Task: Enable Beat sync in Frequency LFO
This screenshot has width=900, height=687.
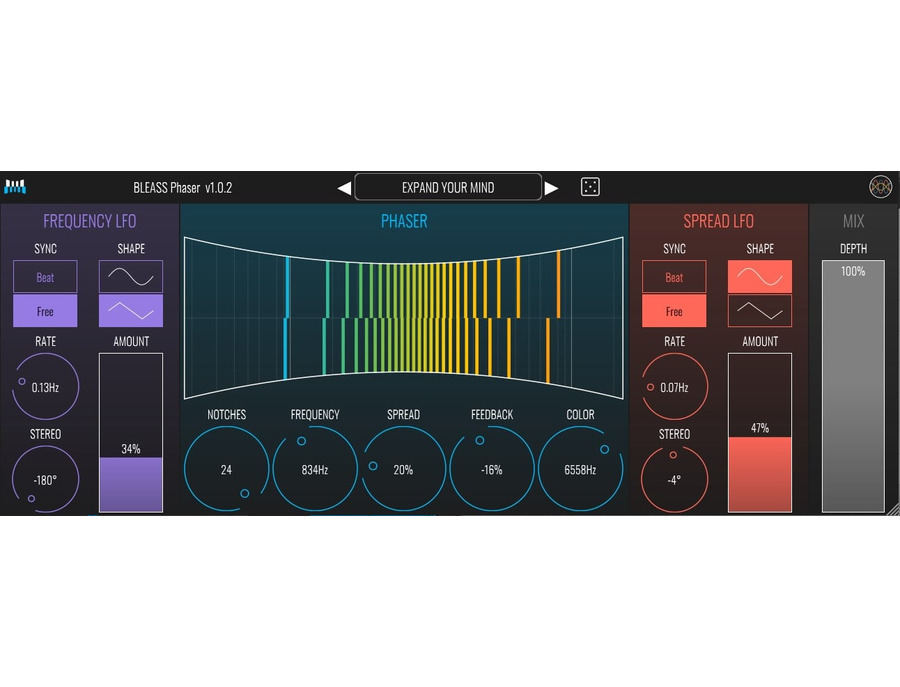Action: 45,277
